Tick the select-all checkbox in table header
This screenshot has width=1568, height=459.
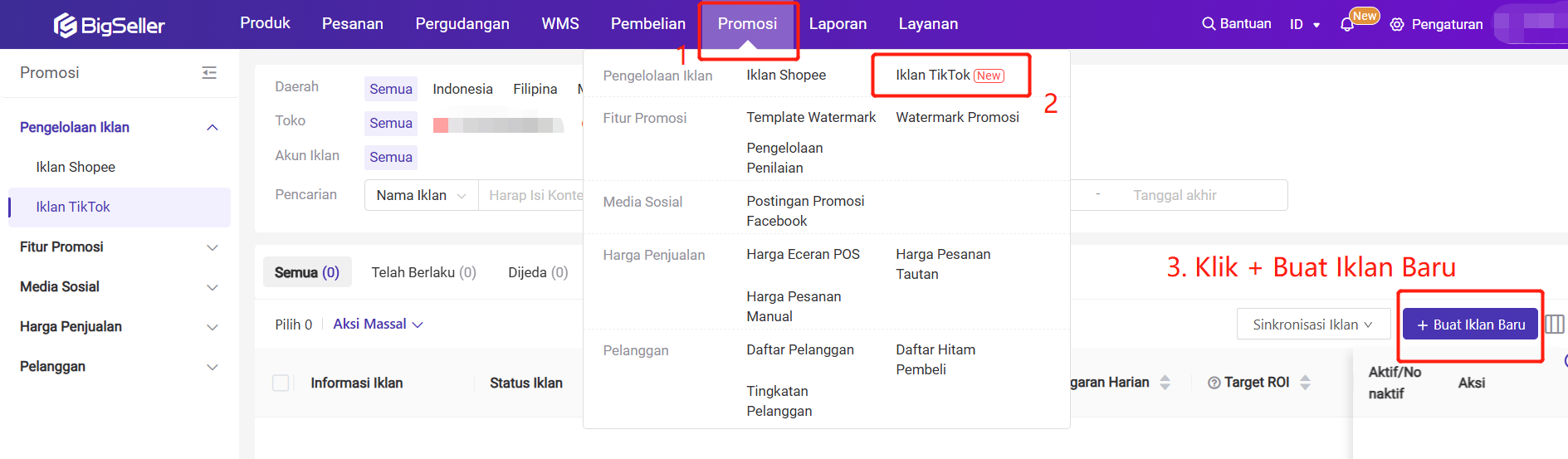[281, 383]
